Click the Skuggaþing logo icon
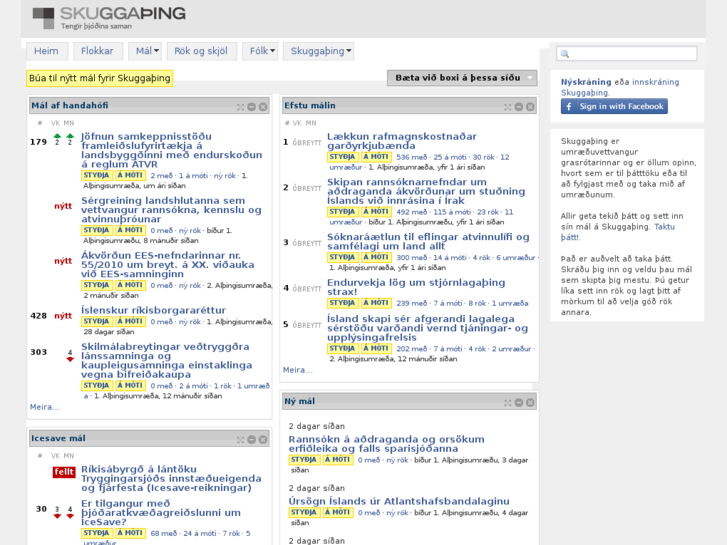The height and width of the screenshot is (545, 727). pos(43,18)
